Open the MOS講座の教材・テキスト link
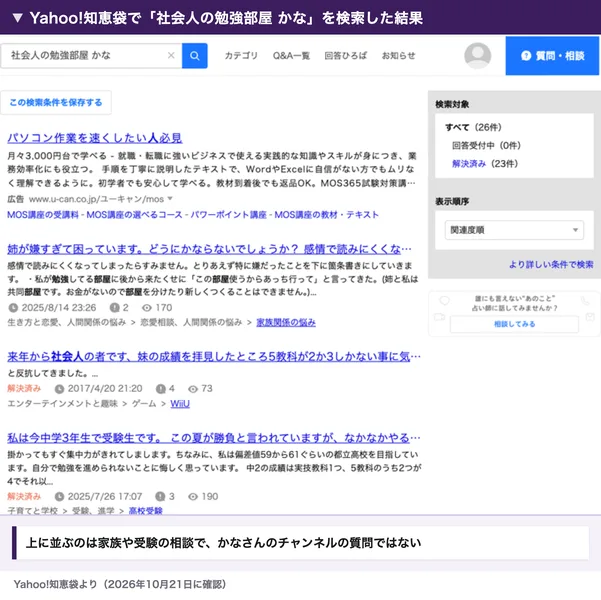Image resolution: width=601 pixels, height=600 pixels. pos(327,215)
